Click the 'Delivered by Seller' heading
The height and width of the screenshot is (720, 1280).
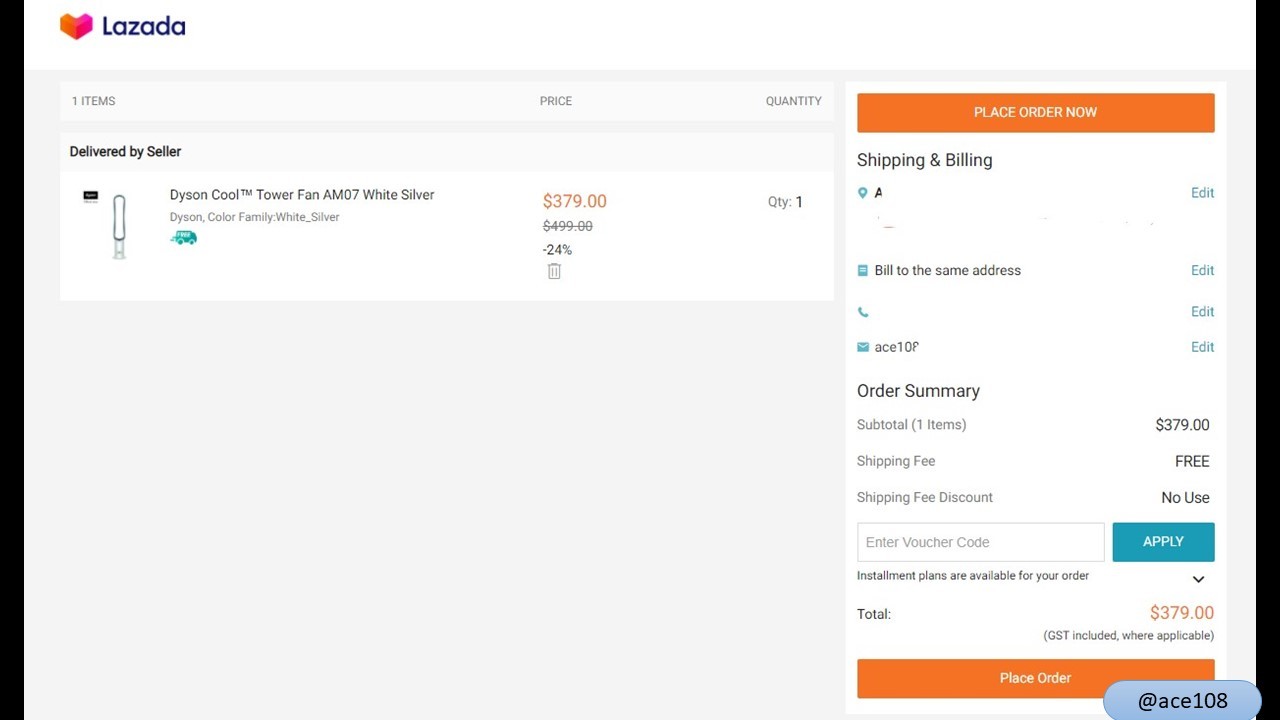tap(126, 152)
